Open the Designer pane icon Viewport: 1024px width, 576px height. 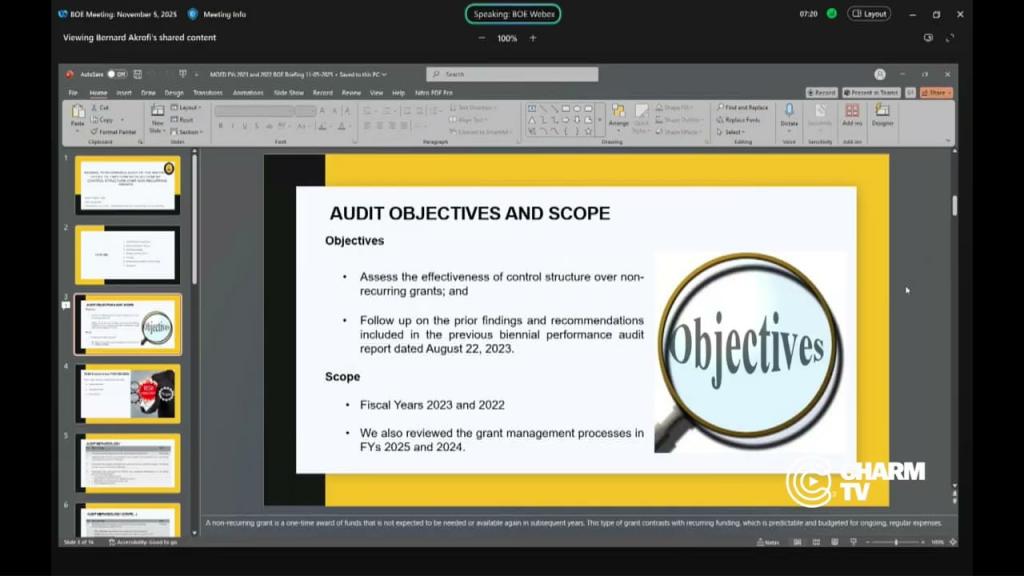[x=882, y=114]
